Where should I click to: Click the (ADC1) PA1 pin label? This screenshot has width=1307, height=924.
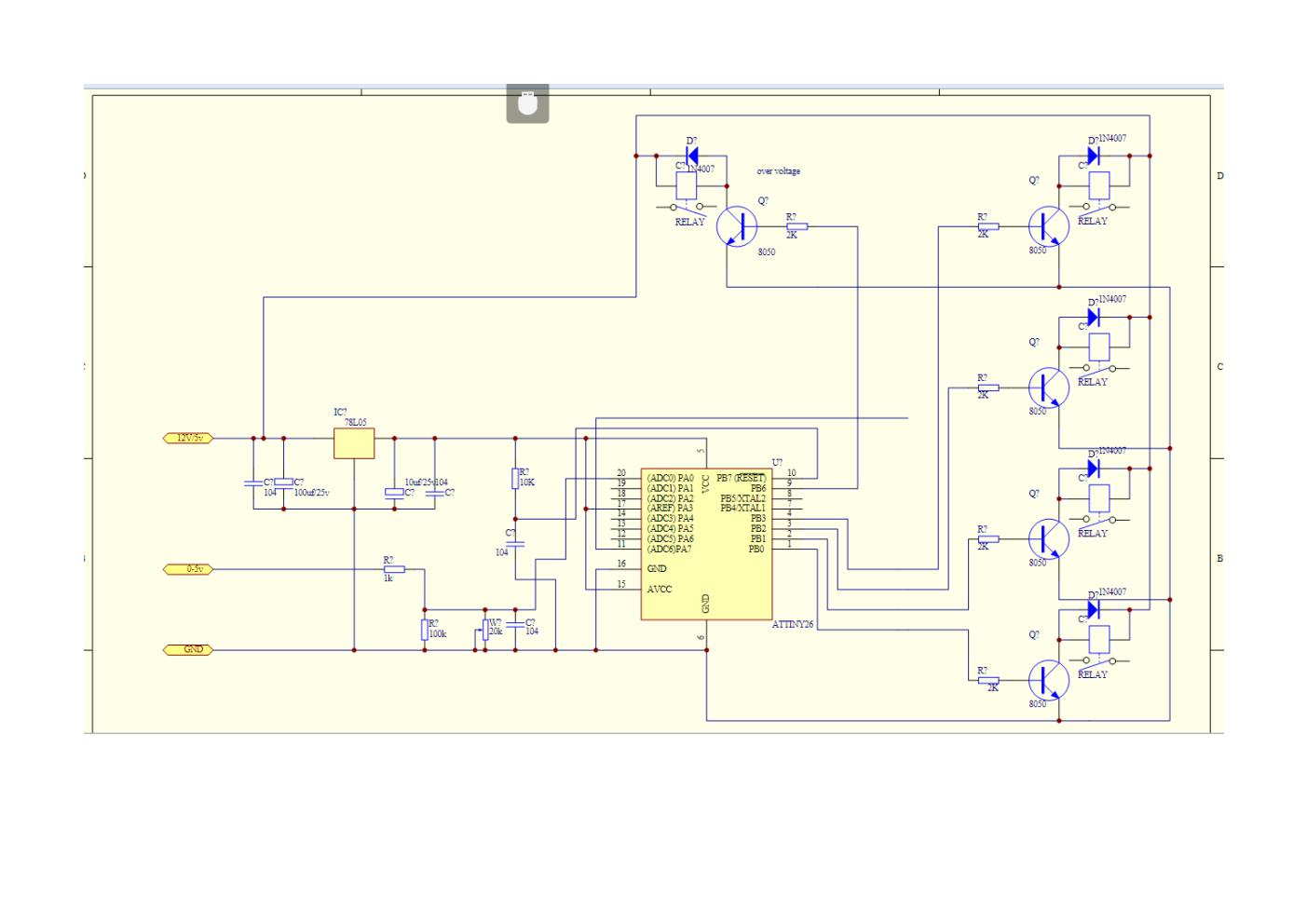pos(670,488)
